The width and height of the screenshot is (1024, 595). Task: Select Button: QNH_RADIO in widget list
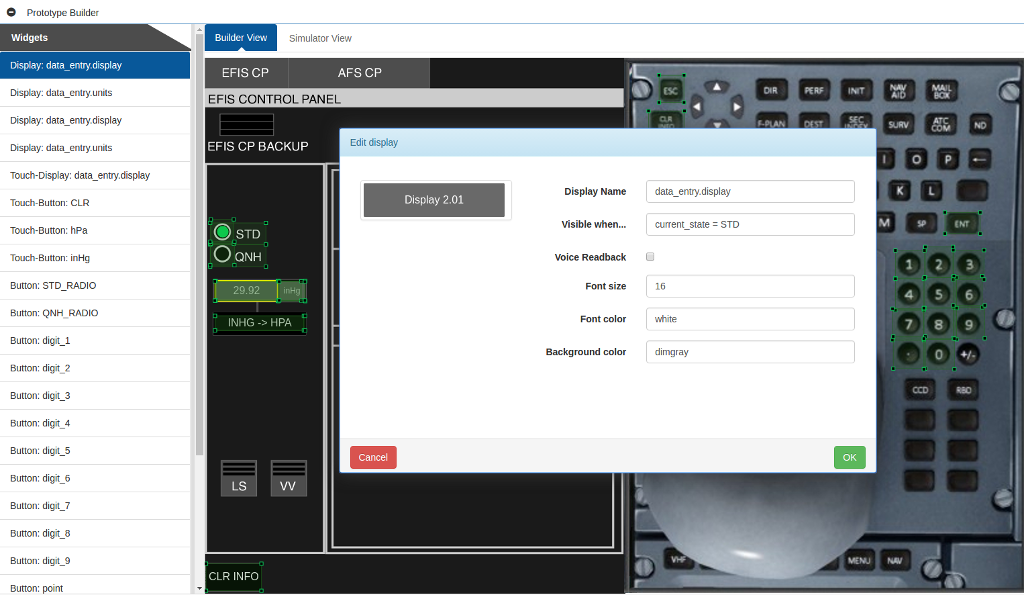(95, 313)
